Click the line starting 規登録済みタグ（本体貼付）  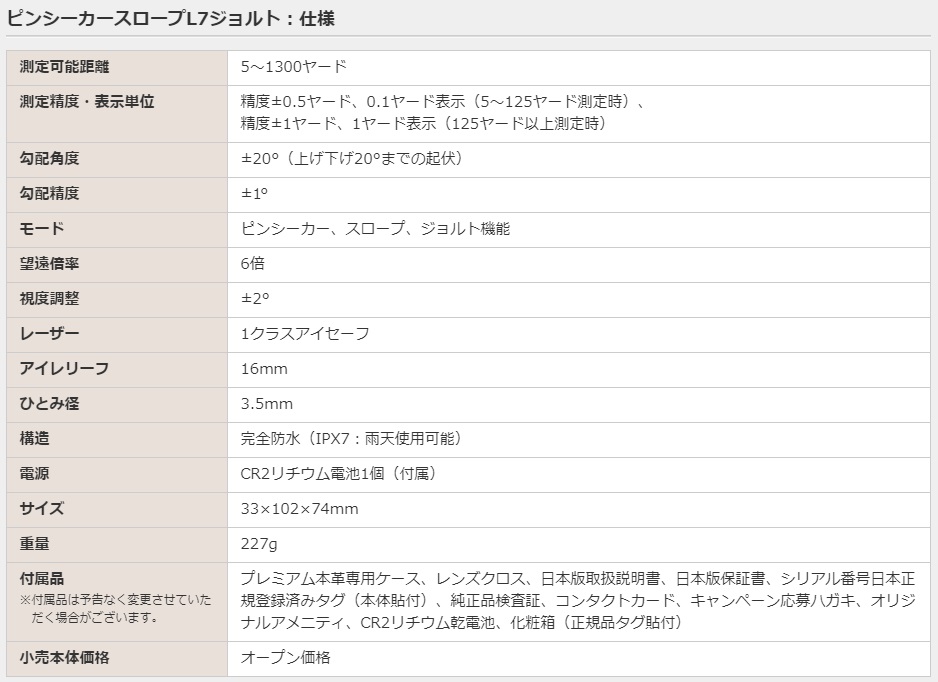pos(578,600)
